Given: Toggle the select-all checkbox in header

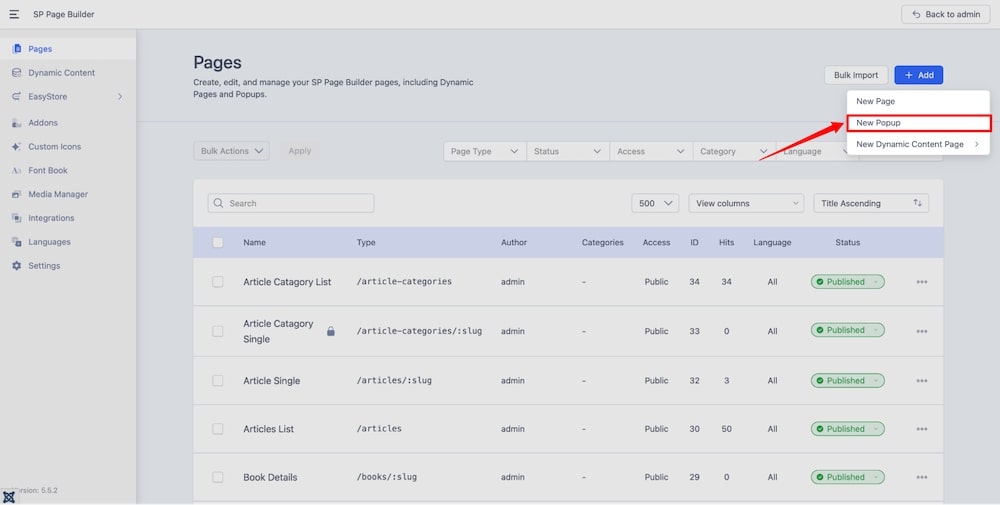Looking at the screenshot, I should click(218, 242).
